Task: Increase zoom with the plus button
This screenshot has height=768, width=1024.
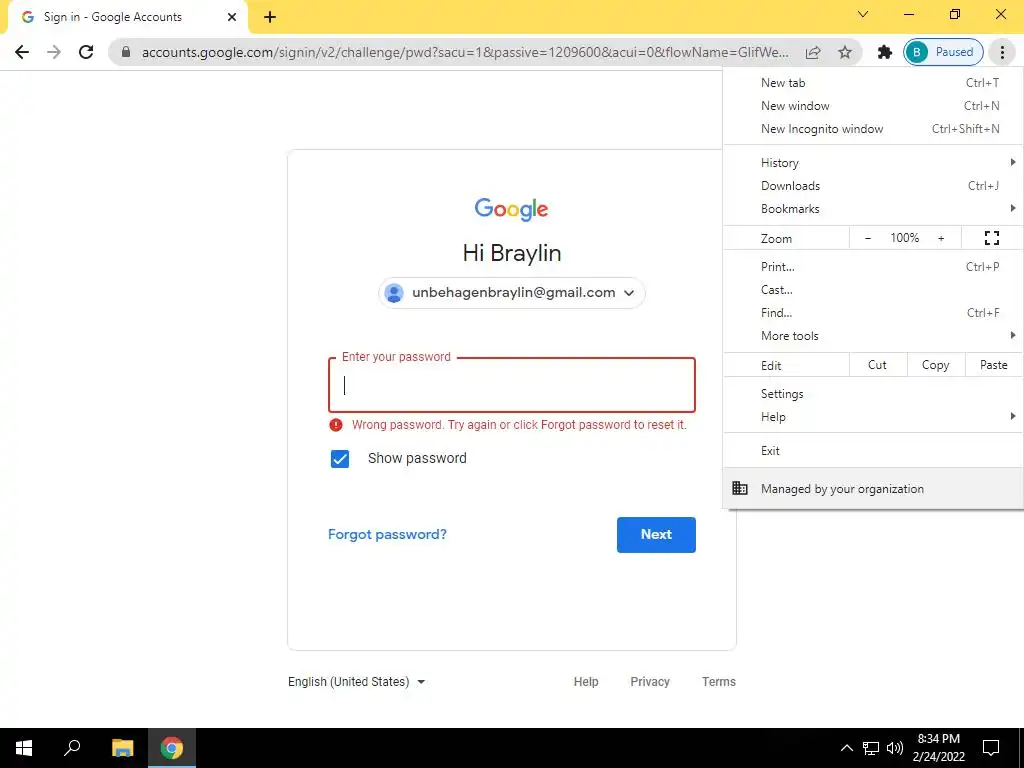Action: point(941,238)
